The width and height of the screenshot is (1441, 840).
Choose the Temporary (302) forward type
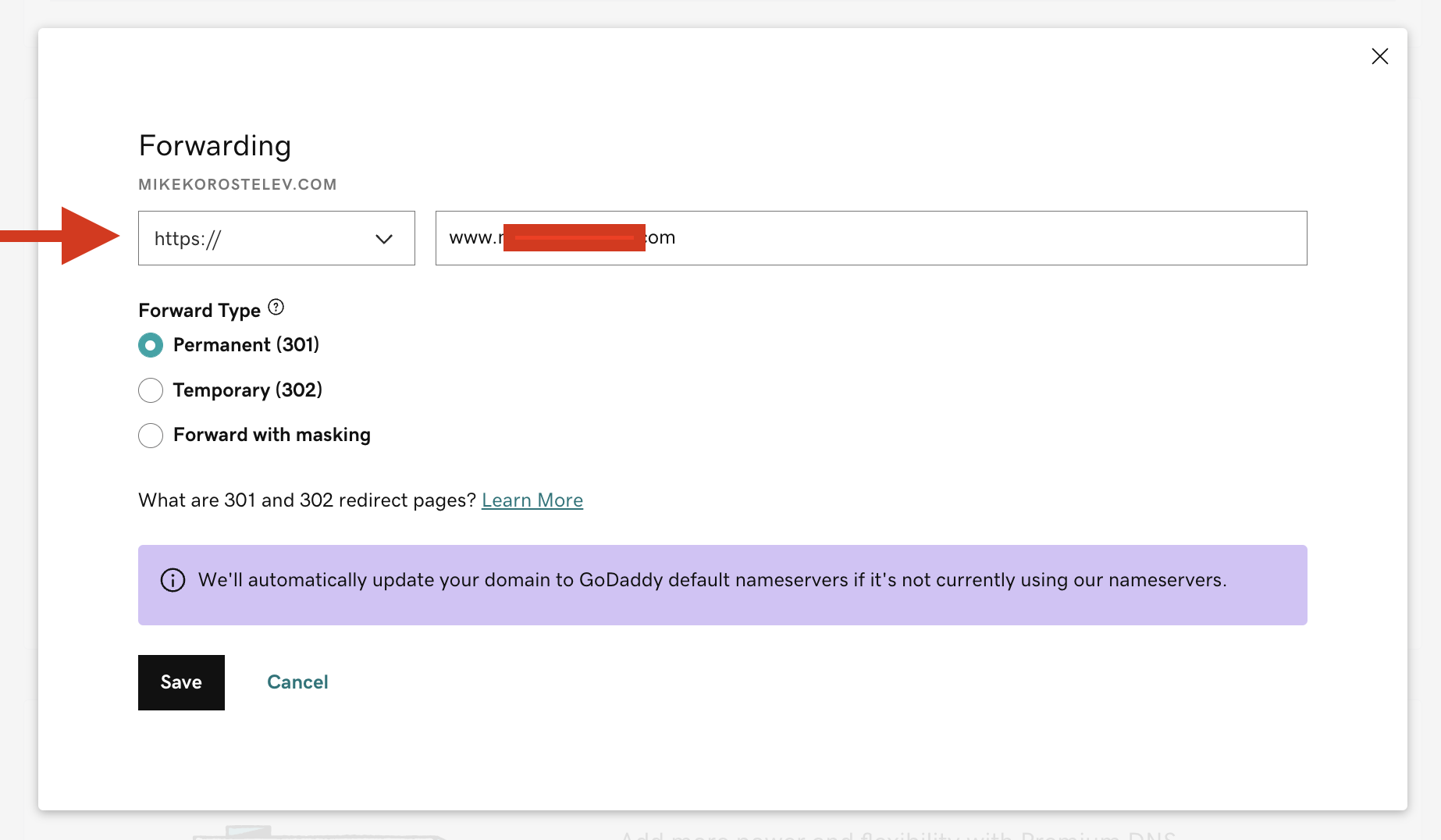(x=151, y=390)
